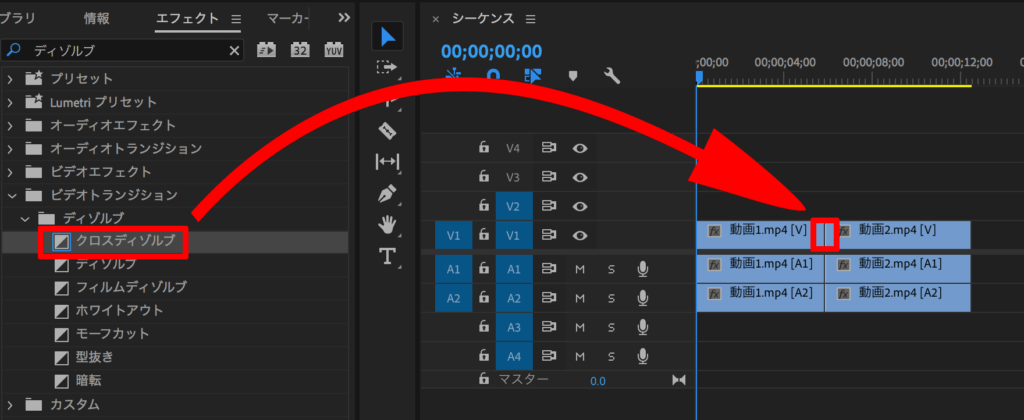Image resolution: width=1024 pixels, height=420 pixels.
Task: Select the Razor tool
Action: click(388, 130)
